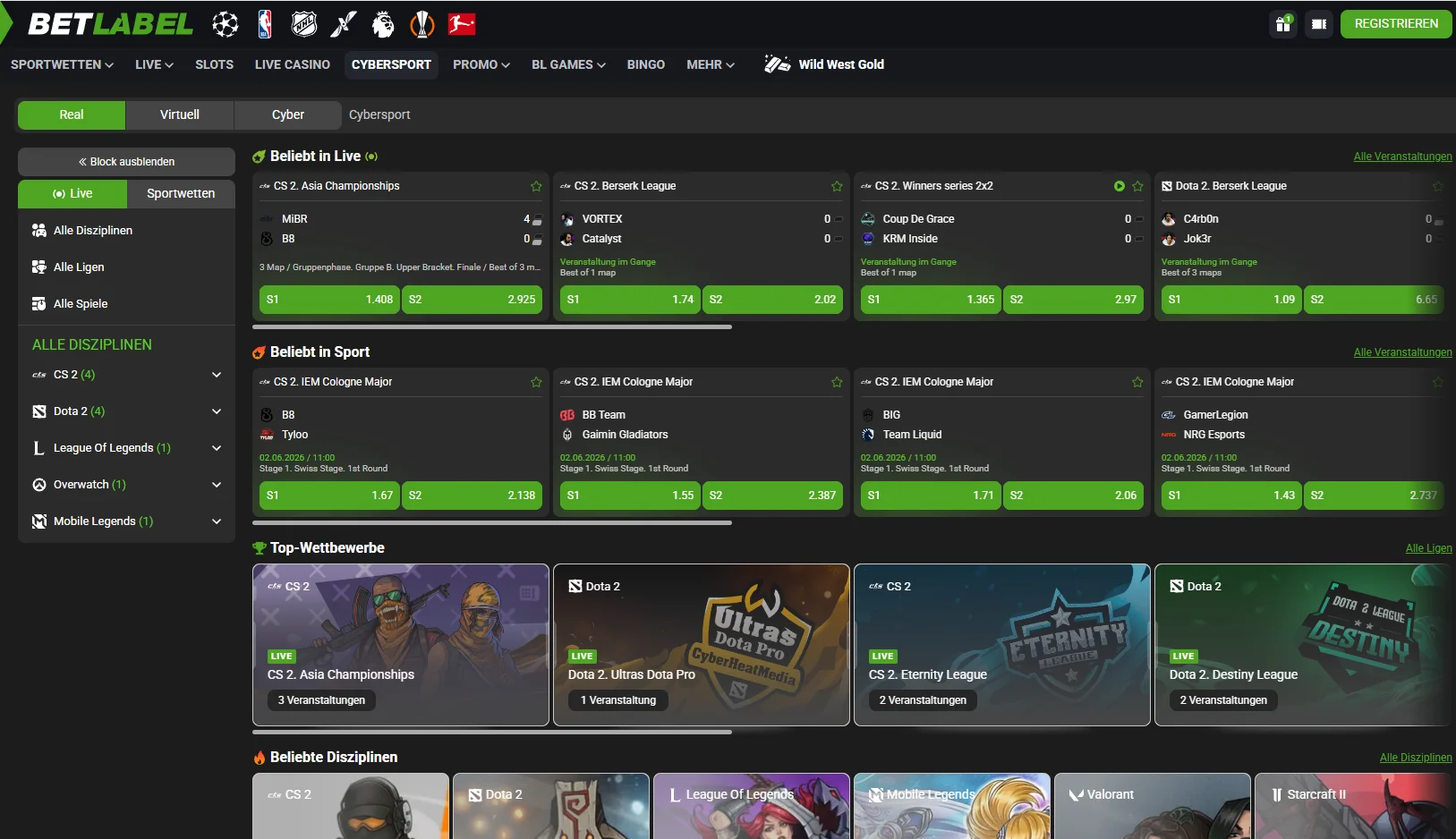Image resolution: width=1456 pixels, height=839 pixels.
Task: Open the Dota 2 Ultras Dota Pro card
Action: tap(702, 645)
